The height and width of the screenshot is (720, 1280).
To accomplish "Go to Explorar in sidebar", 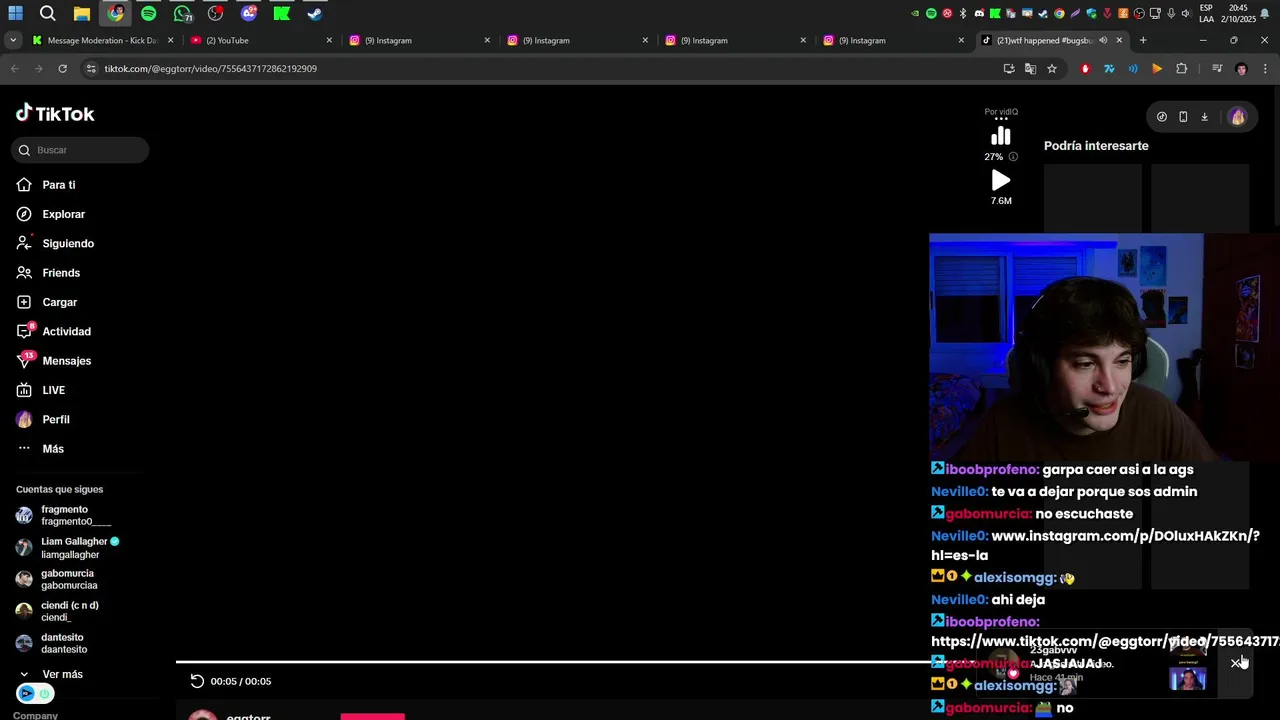I will pos(51,214).
